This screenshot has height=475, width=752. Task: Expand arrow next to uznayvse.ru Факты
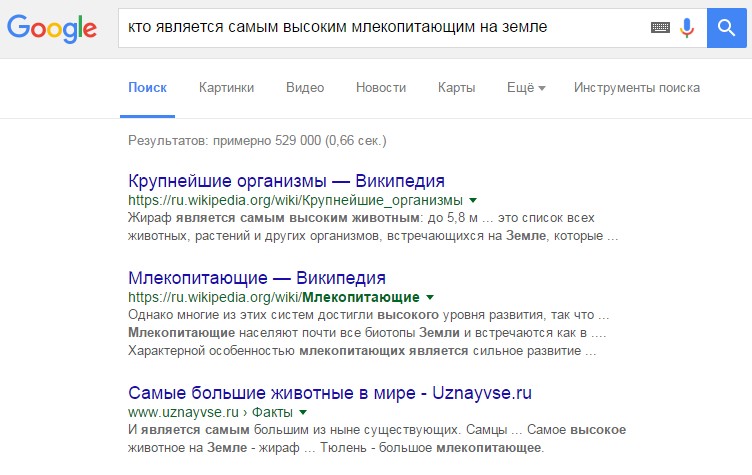pyautogui.click(x=303, y=412)
